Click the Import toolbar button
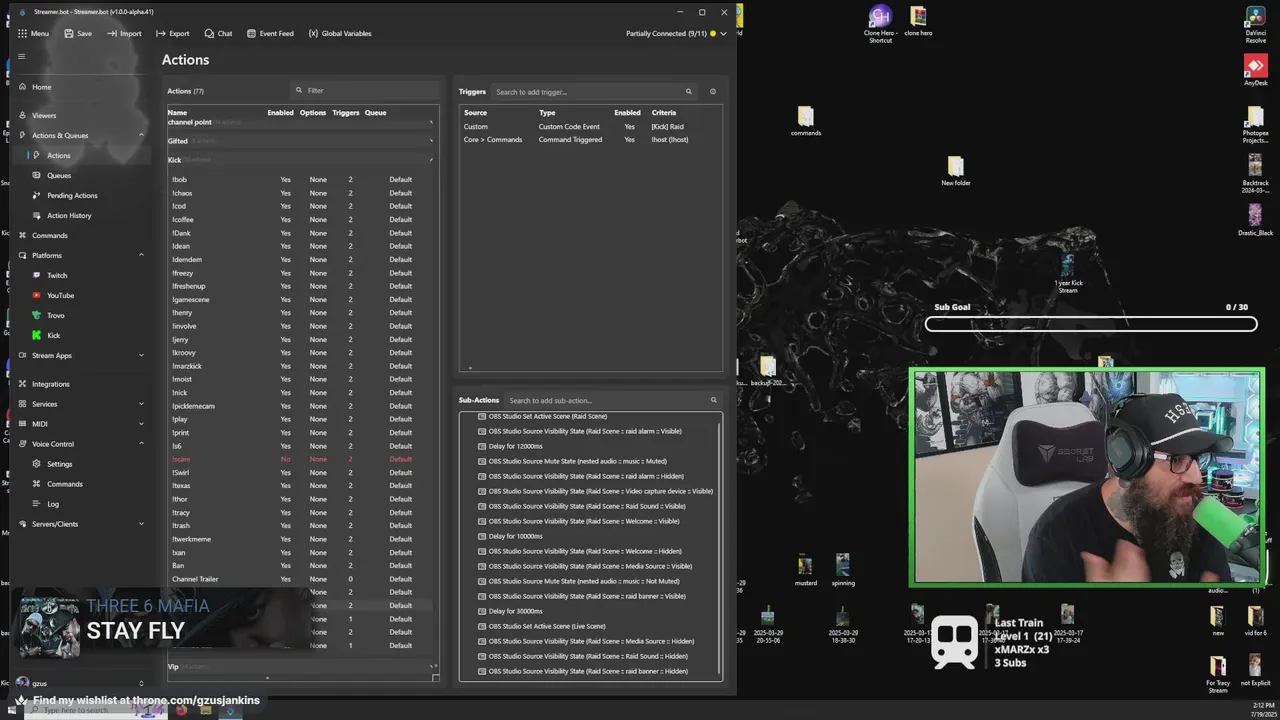The width and height of the screenshot is (1280, 720). 124,33
